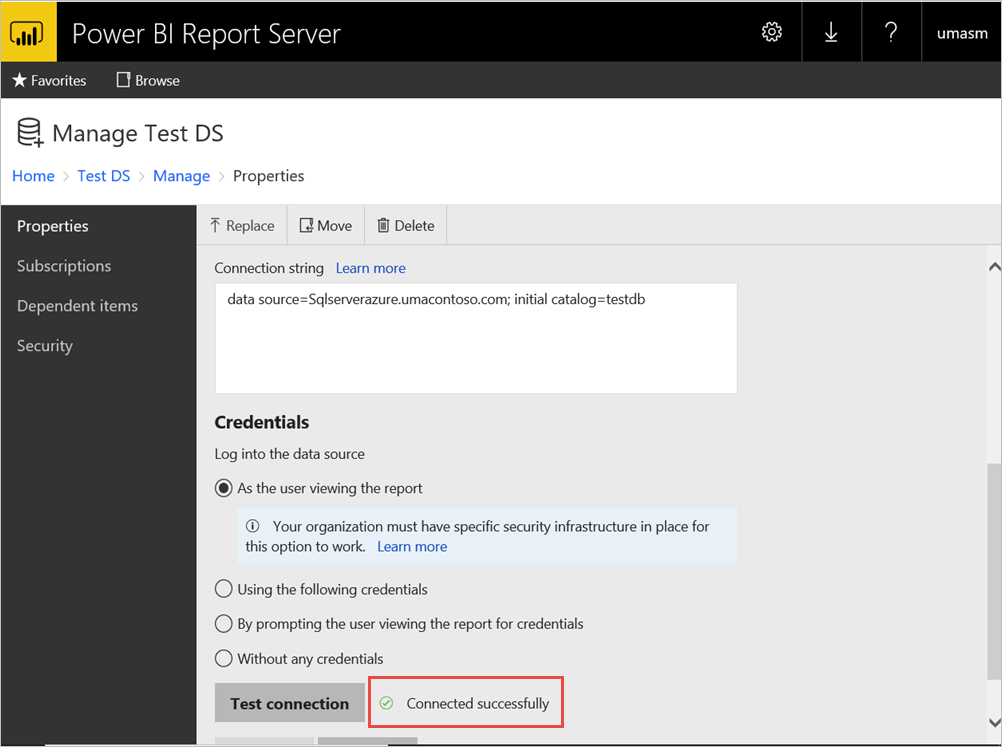This screenshot has height=747, width=1002.
Task: Open the Learn more link beside Connection string
Action: (x=370, y=268)
